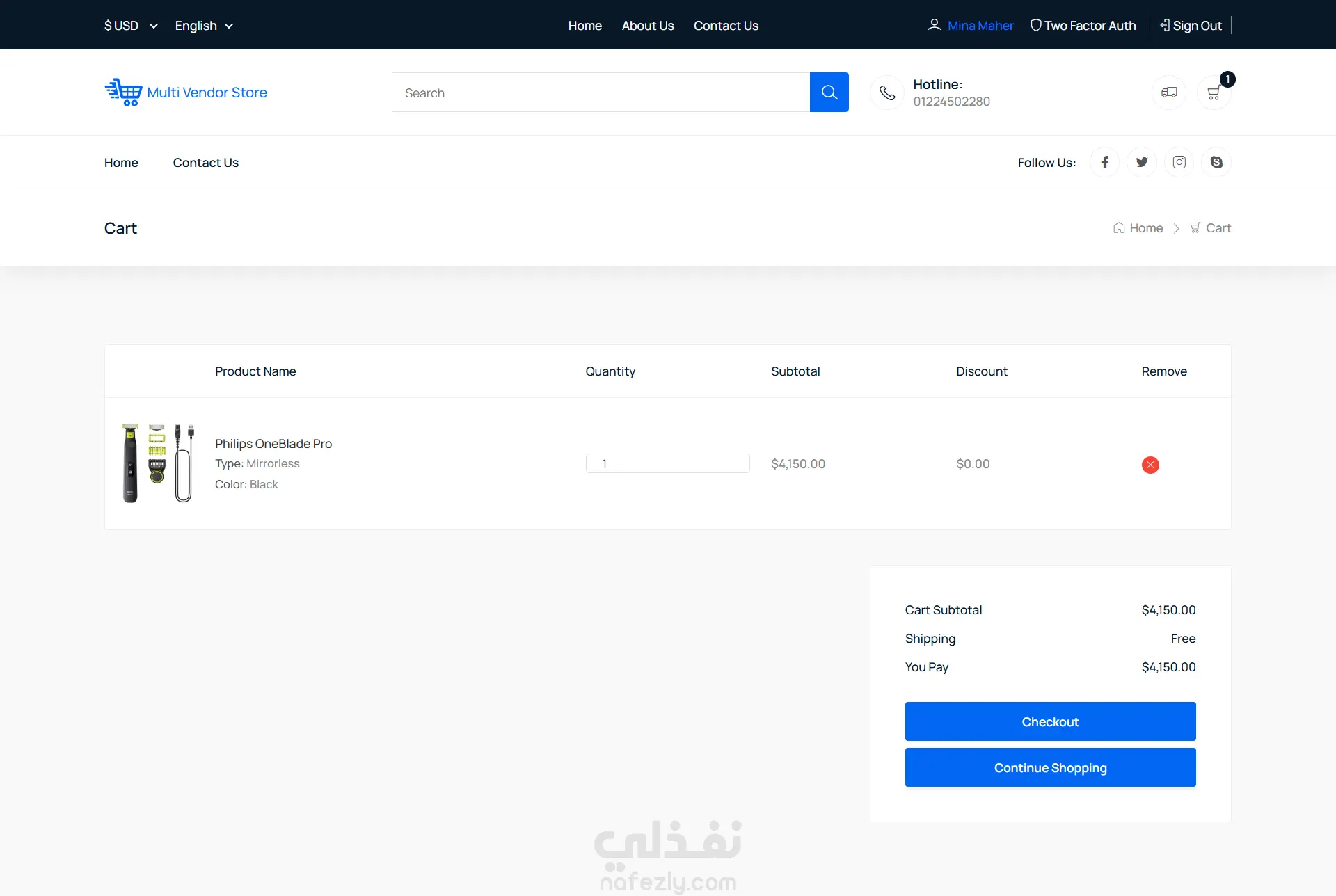Go to Home in the top dark bar
The width and height of the screenshot is (1336, 896).
coord(584,26)
